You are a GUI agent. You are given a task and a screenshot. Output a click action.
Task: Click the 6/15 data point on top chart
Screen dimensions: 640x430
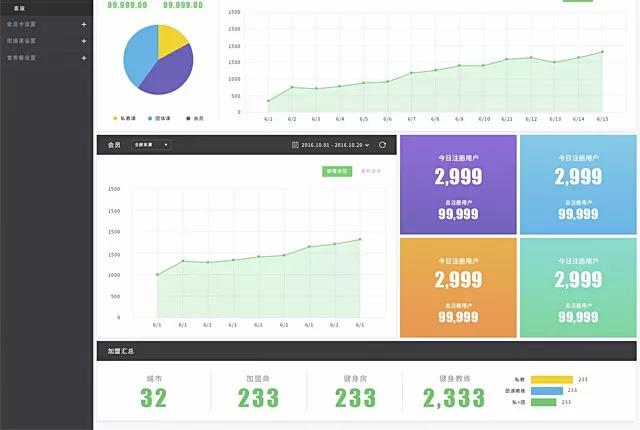602,52
